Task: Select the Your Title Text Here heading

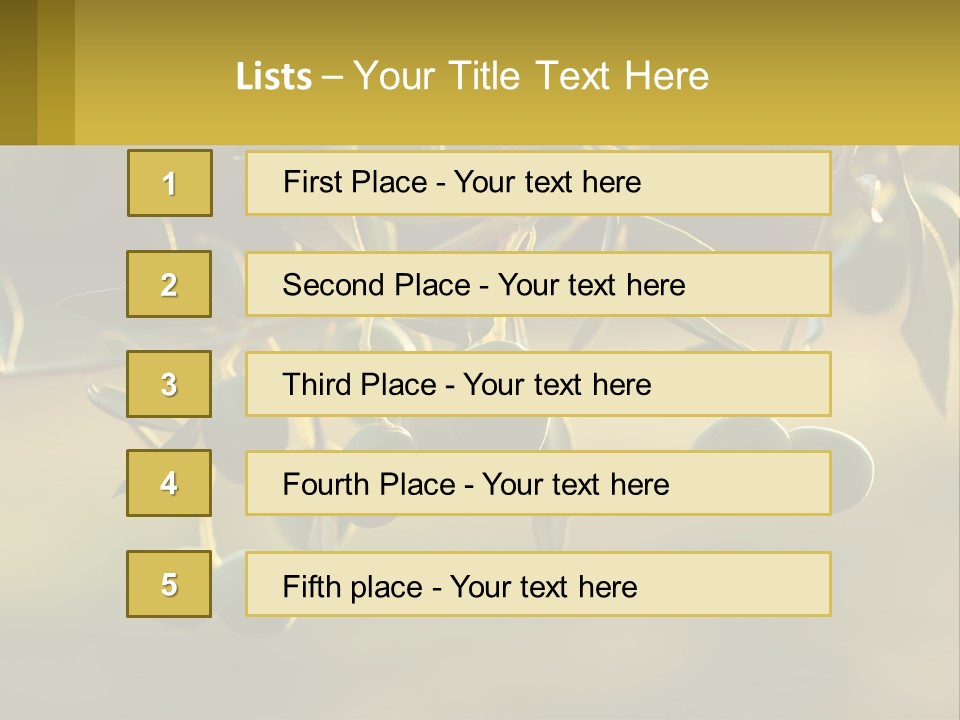Action: point(531,76)
